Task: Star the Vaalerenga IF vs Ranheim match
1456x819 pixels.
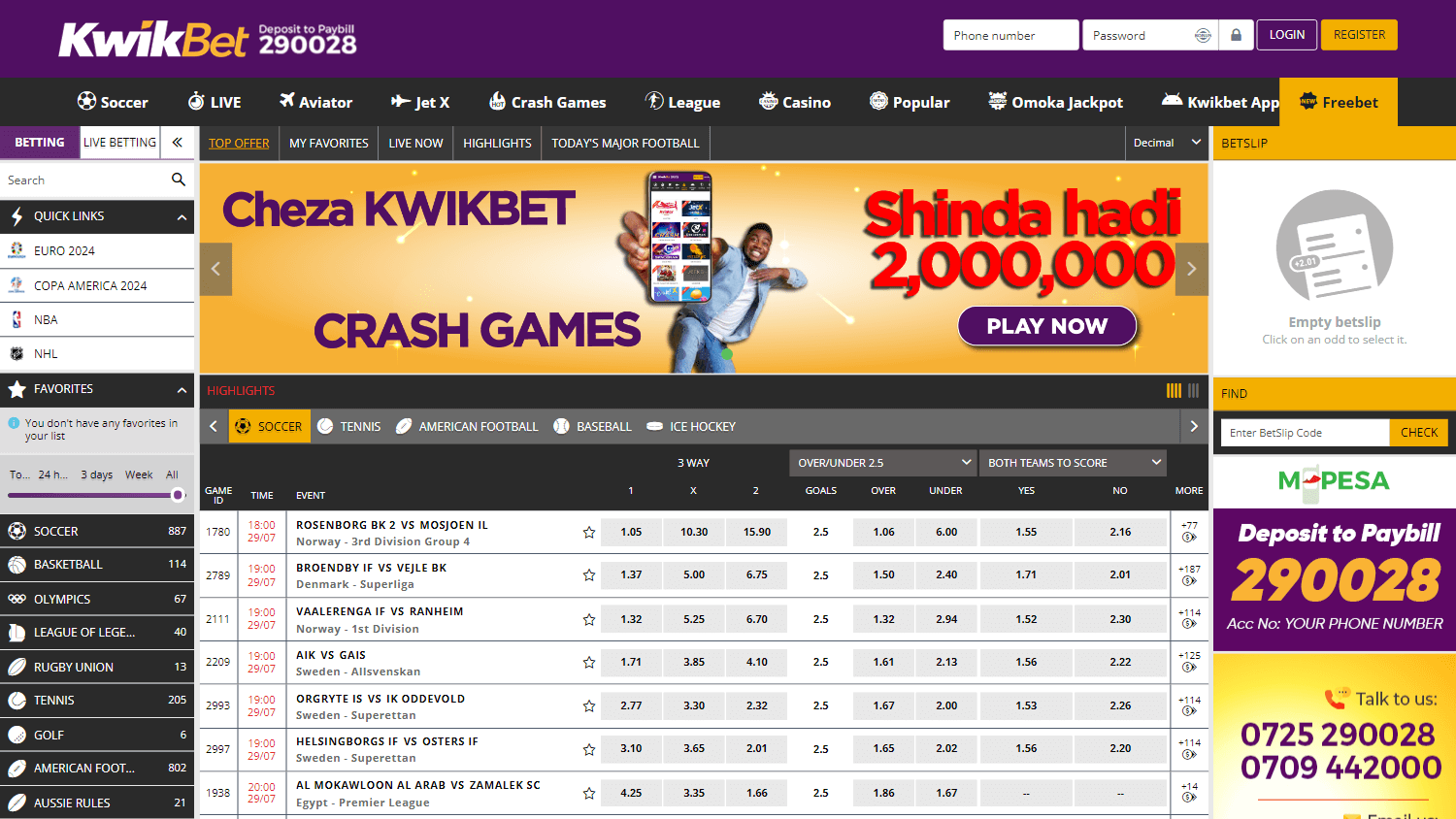Action: [588, 619]
